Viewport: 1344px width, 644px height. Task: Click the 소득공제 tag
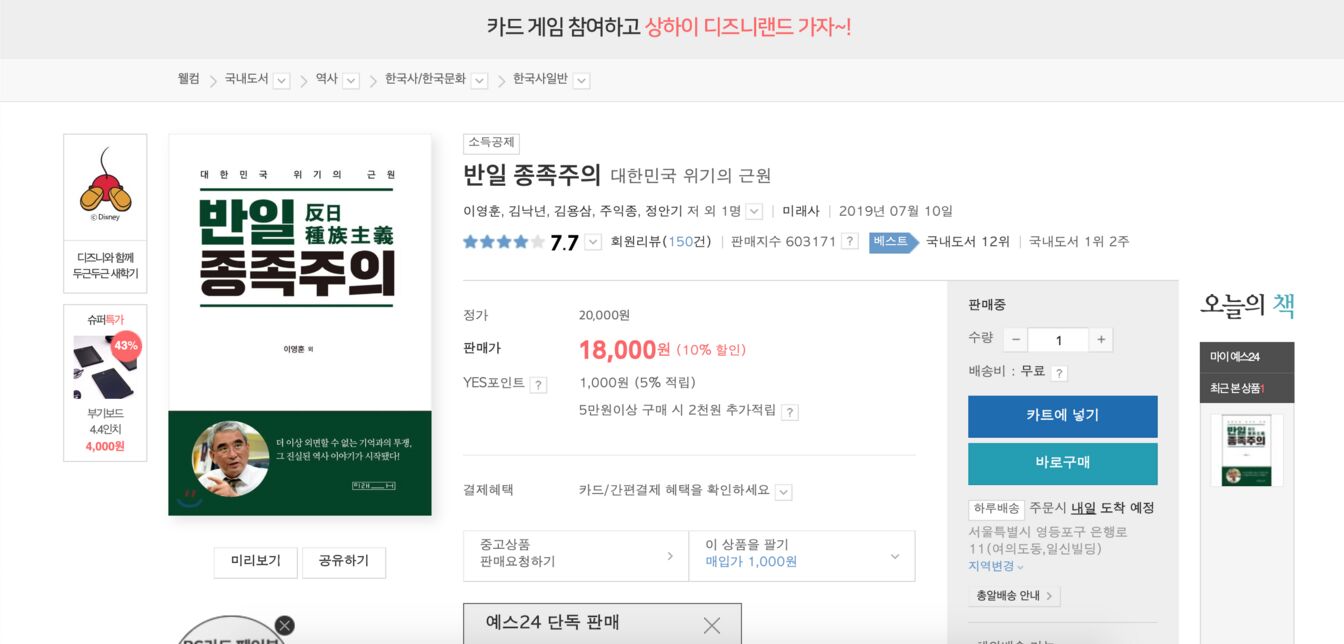pyautogui.click(x=491, y=143)
